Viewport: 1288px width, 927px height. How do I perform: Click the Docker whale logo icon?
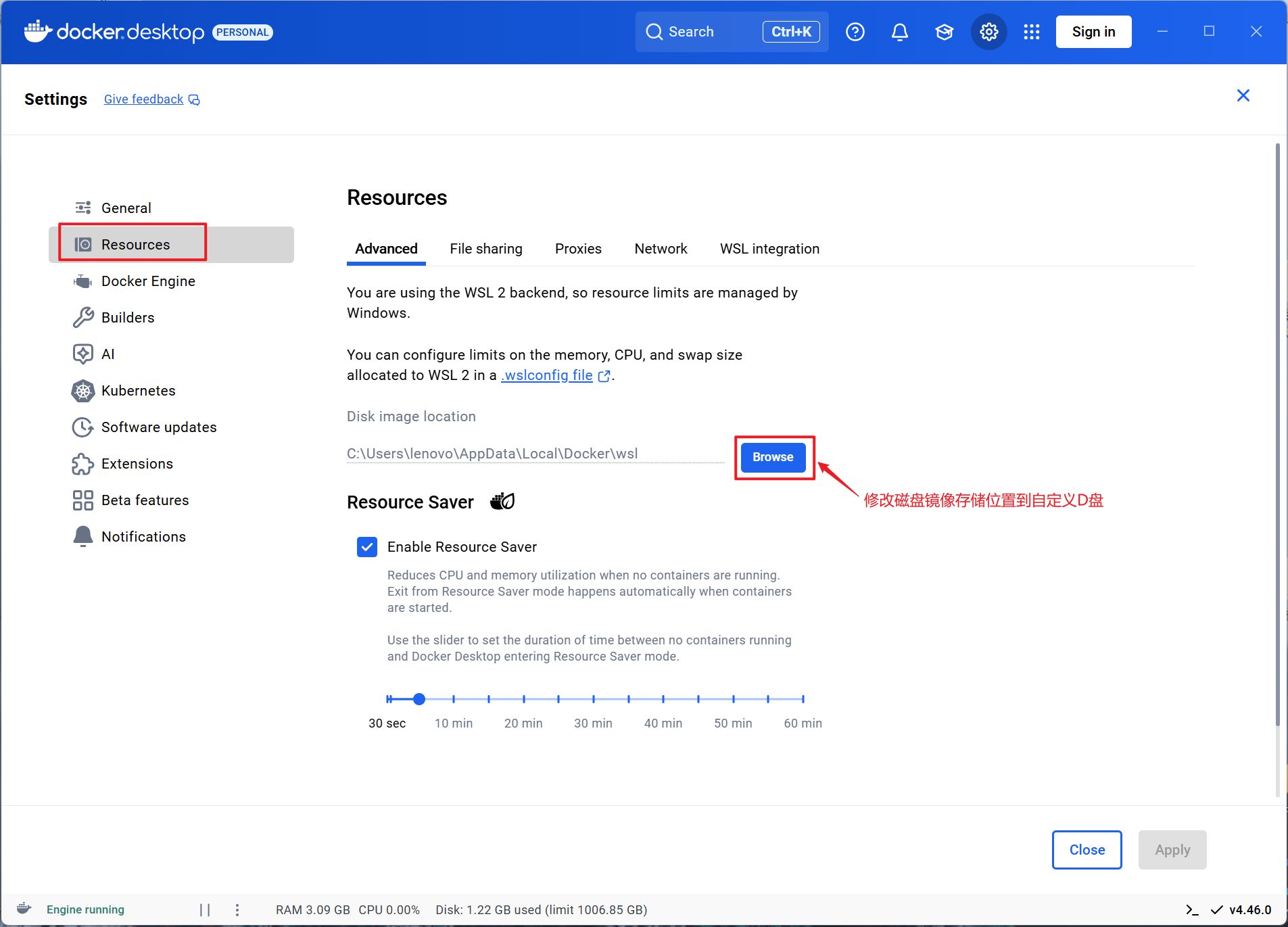(x=38, y=31)
